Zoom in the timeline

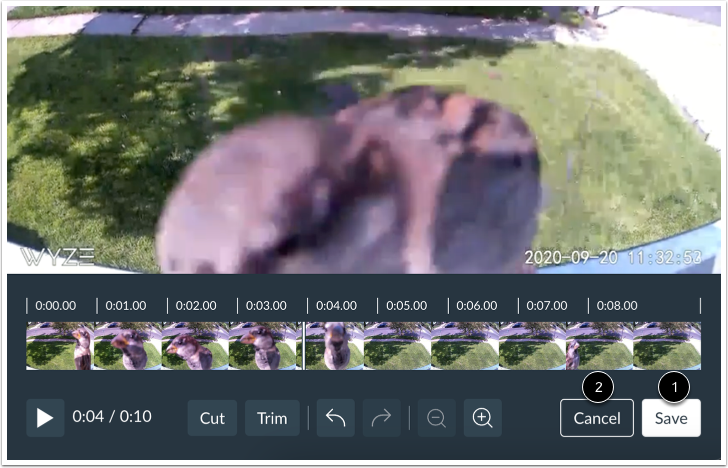(x=482, y=417)
